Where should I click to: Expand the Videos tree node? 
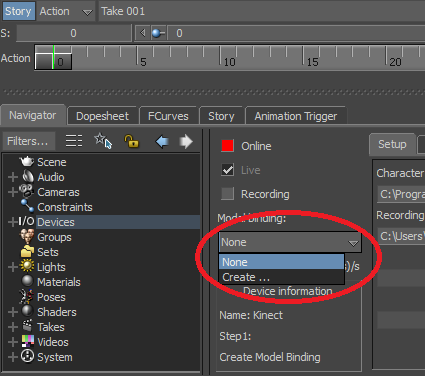(13, 342)
